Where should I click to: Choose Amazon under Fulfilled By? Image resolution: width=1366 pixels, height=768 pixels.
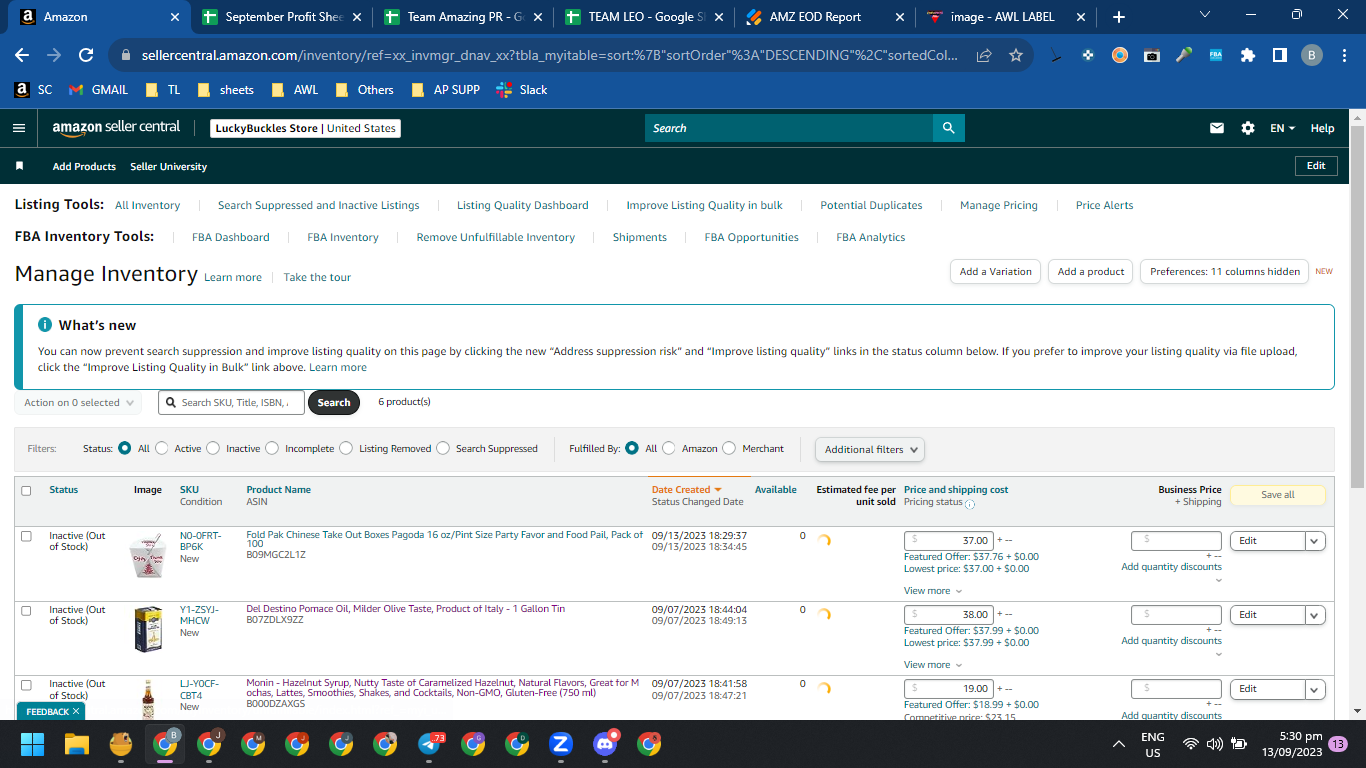[x=669, y=449]
